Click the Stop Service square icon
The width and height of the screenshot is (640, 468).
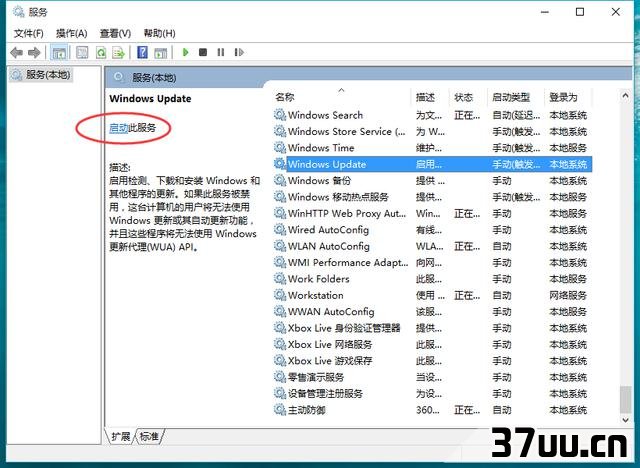tap(203, 52)
